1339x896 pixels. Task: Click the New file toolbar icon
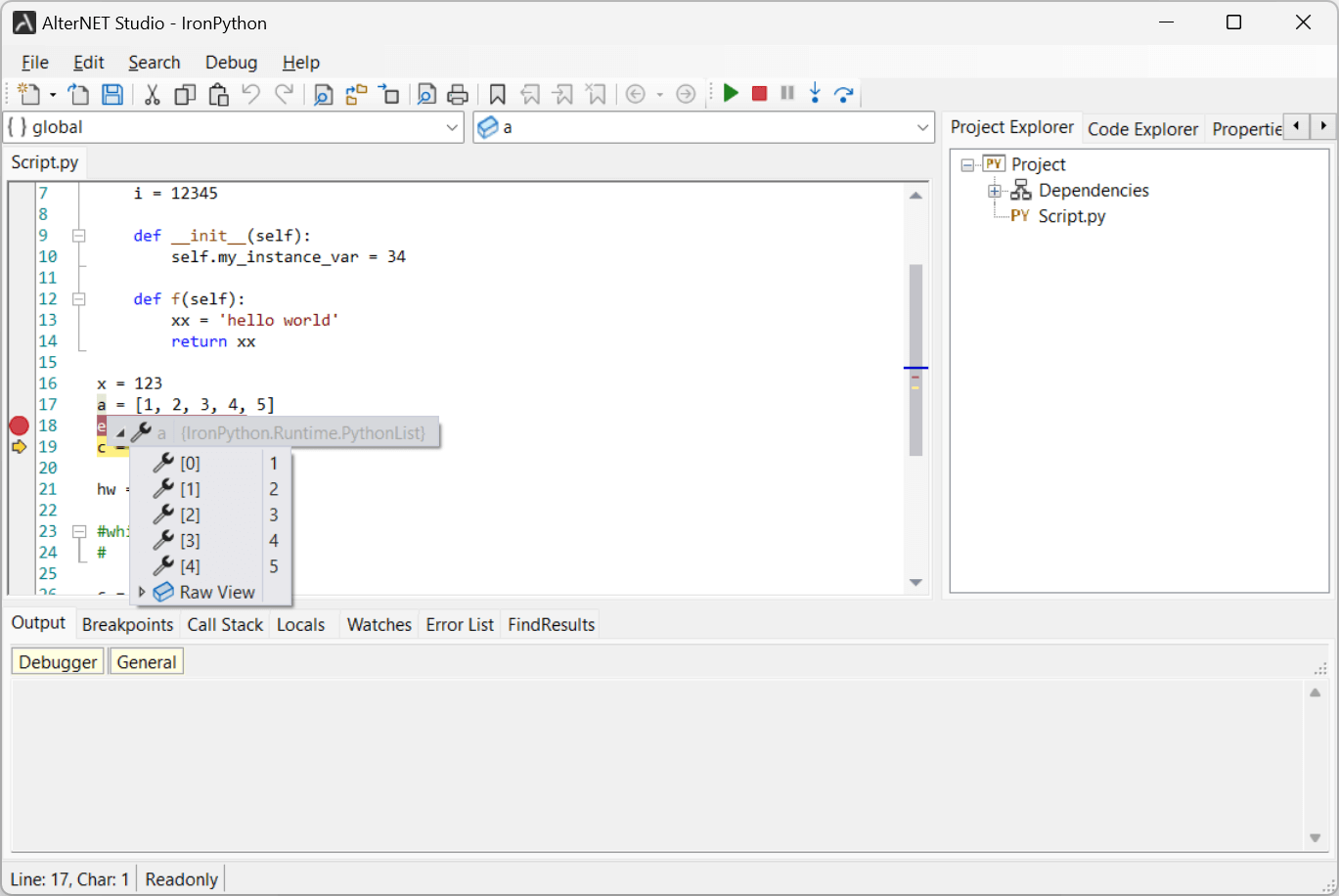(x=29, y=94)
